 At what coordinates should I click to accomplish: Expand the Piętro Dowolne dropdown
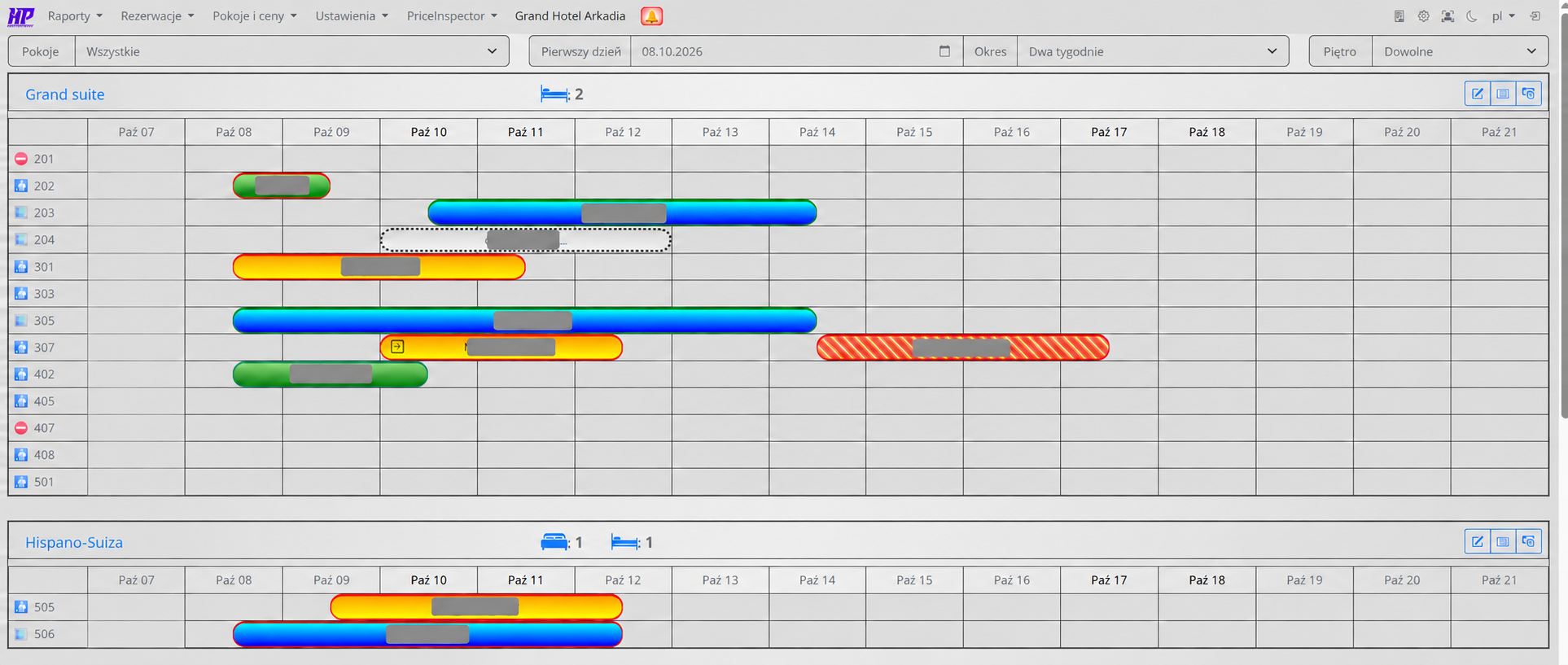(1460, 51)
